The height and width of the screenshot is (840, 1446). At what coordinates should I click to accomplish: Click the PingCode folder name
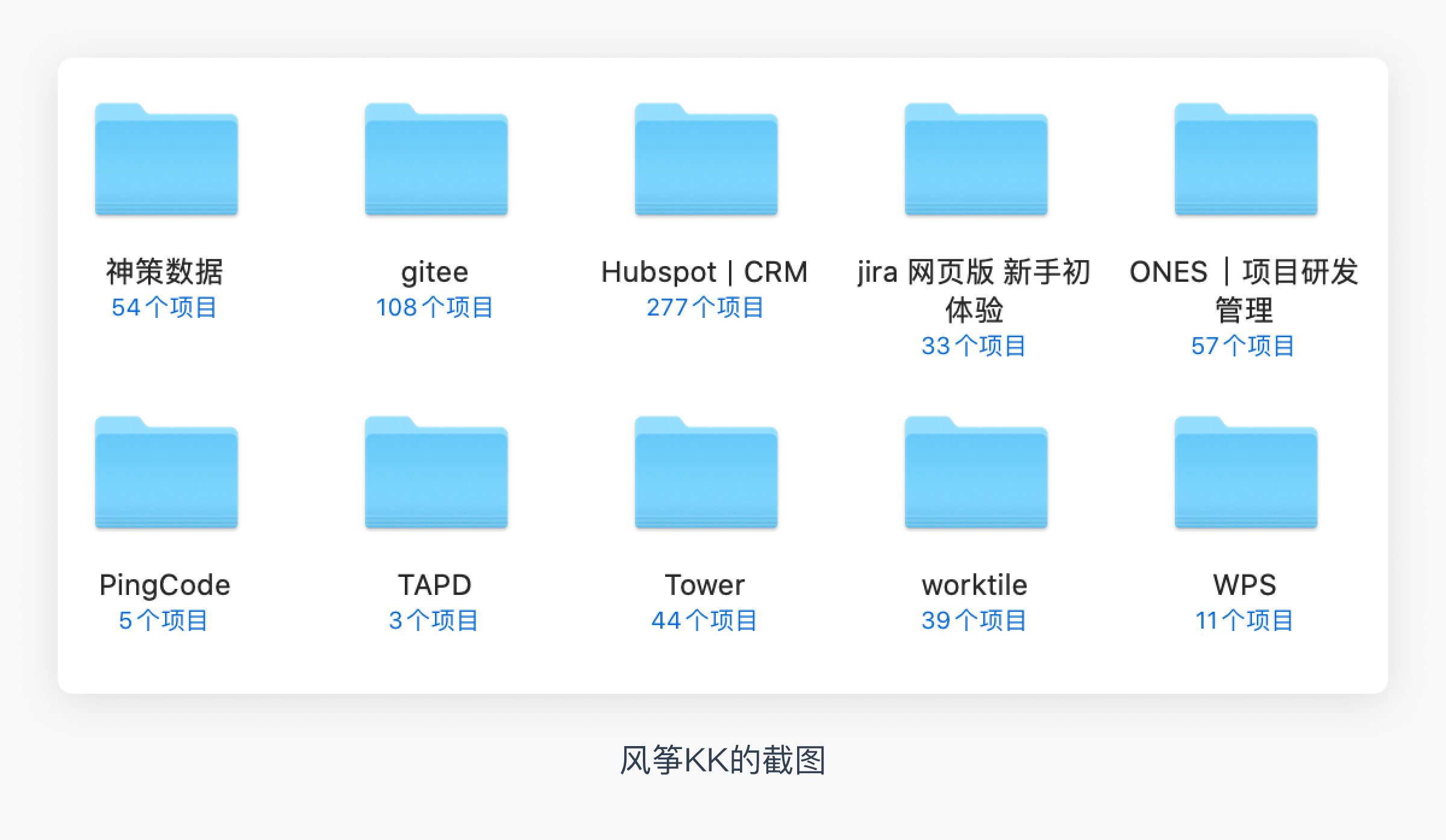[x=164, y=585]
